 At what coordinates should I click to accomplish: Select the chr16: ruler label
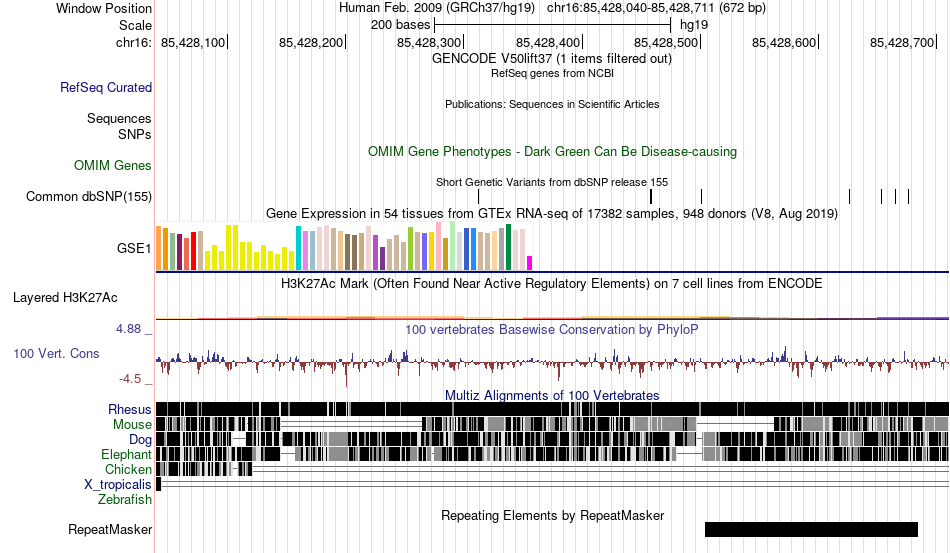click(133, 42)
